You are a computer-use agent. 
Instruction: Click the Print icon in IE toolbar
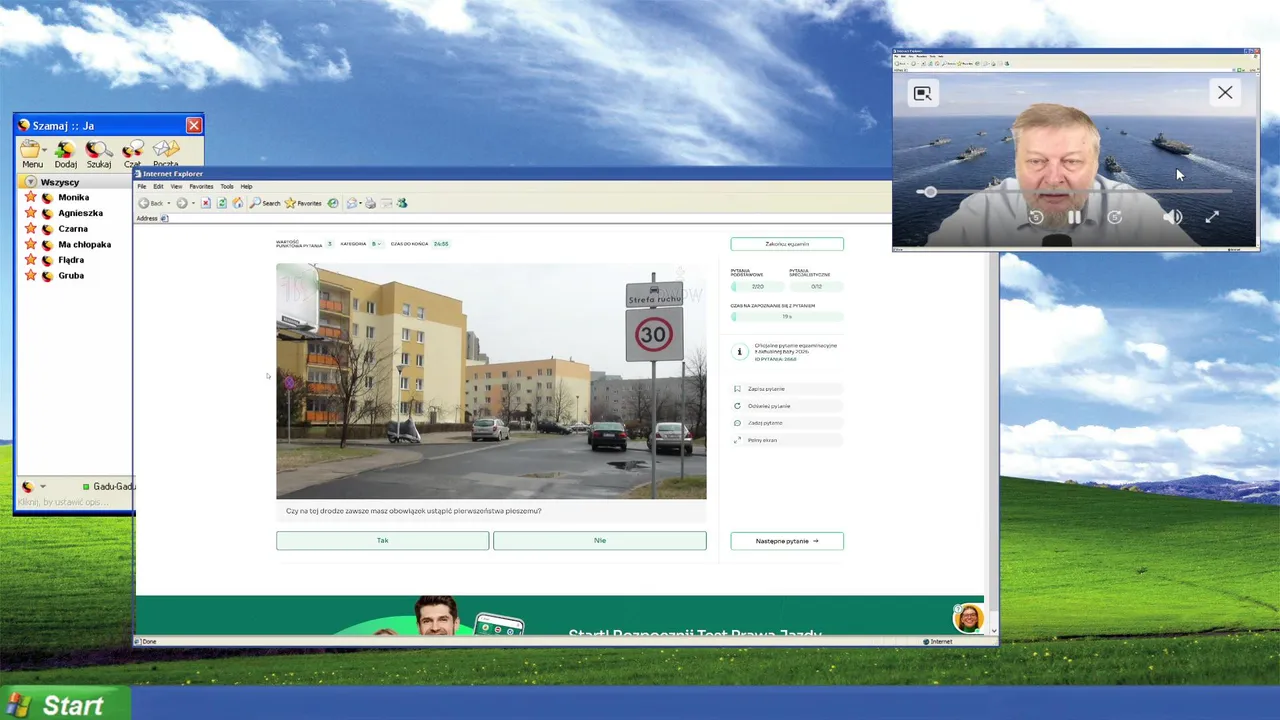tap(370, 203)
